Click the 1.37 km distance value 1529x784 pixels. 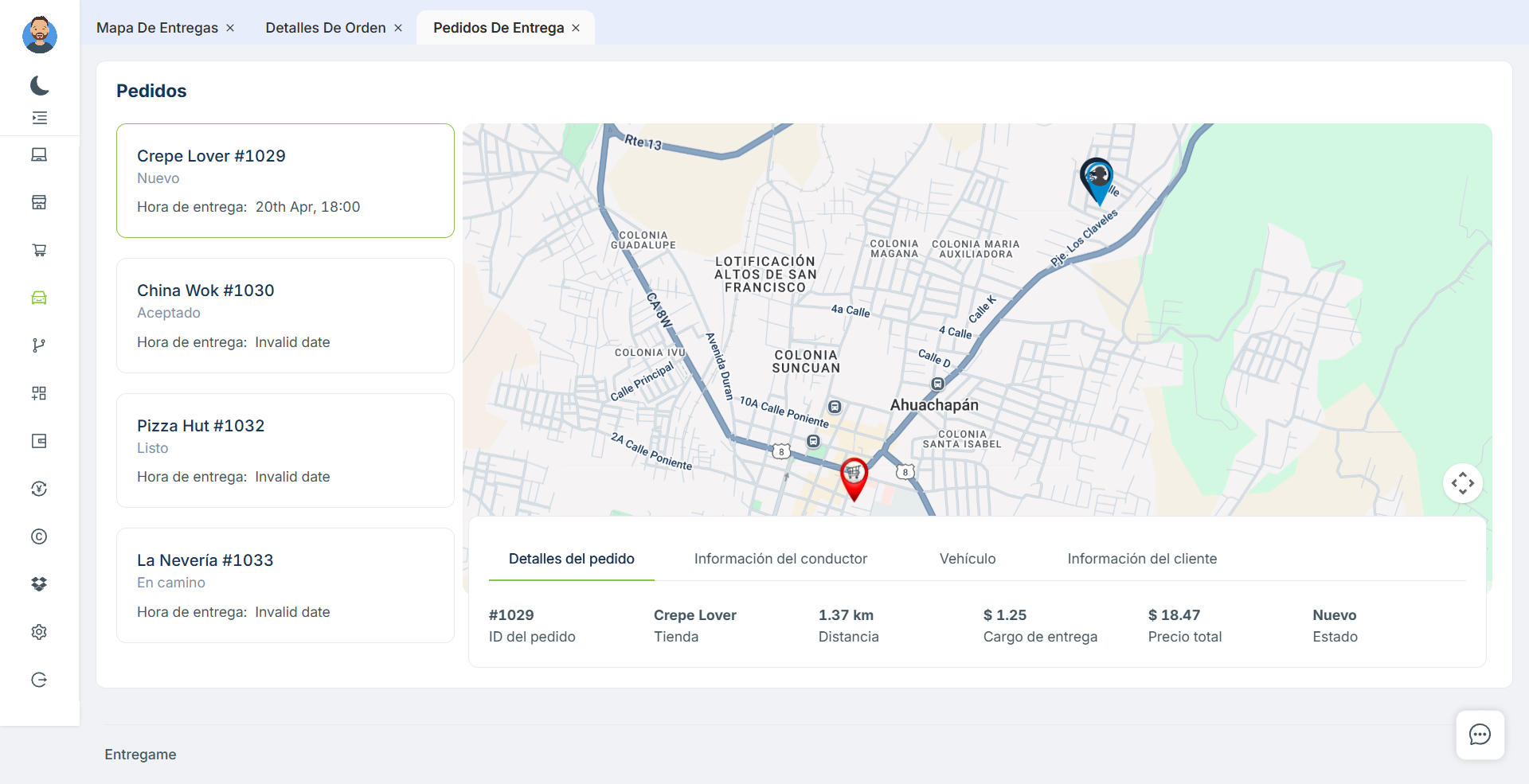point(846,615)
